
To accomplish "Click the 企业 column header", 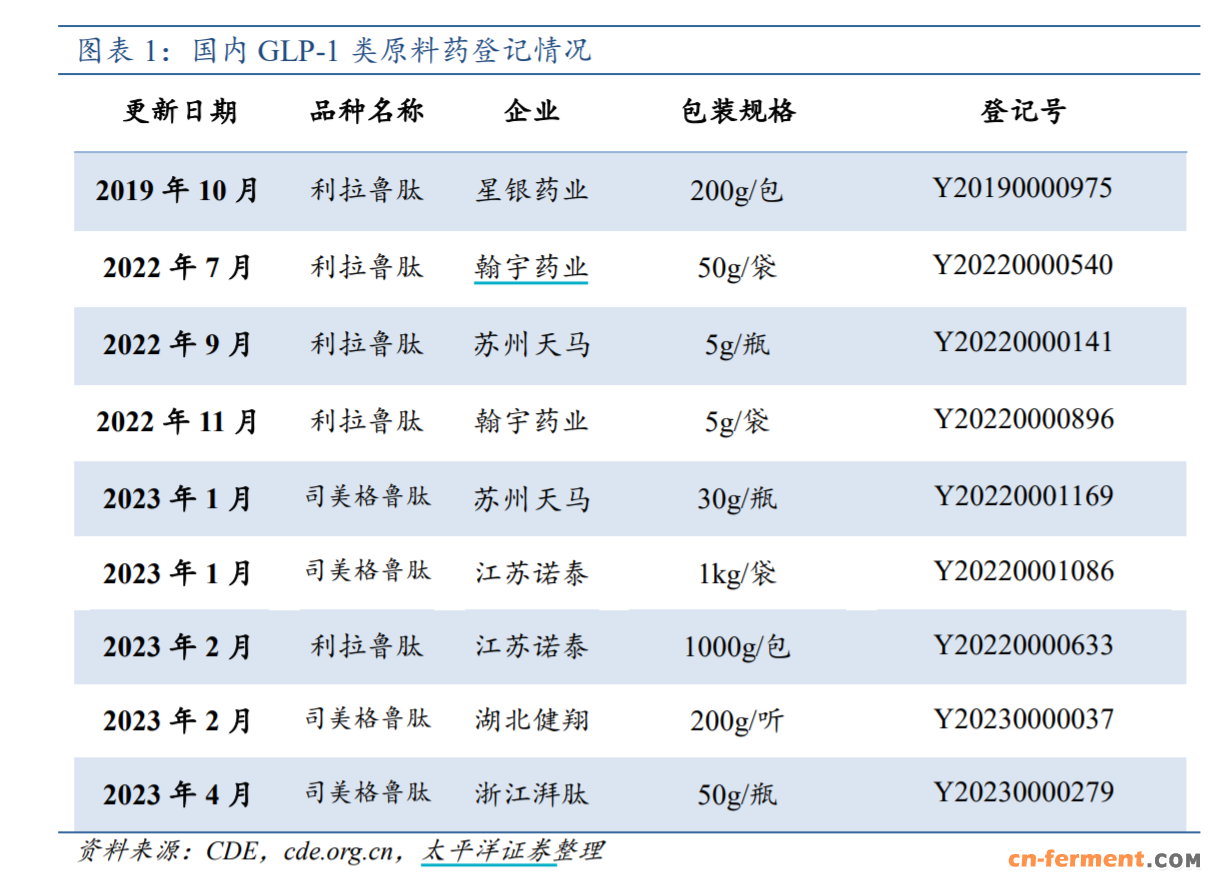I will pos(531,111).
